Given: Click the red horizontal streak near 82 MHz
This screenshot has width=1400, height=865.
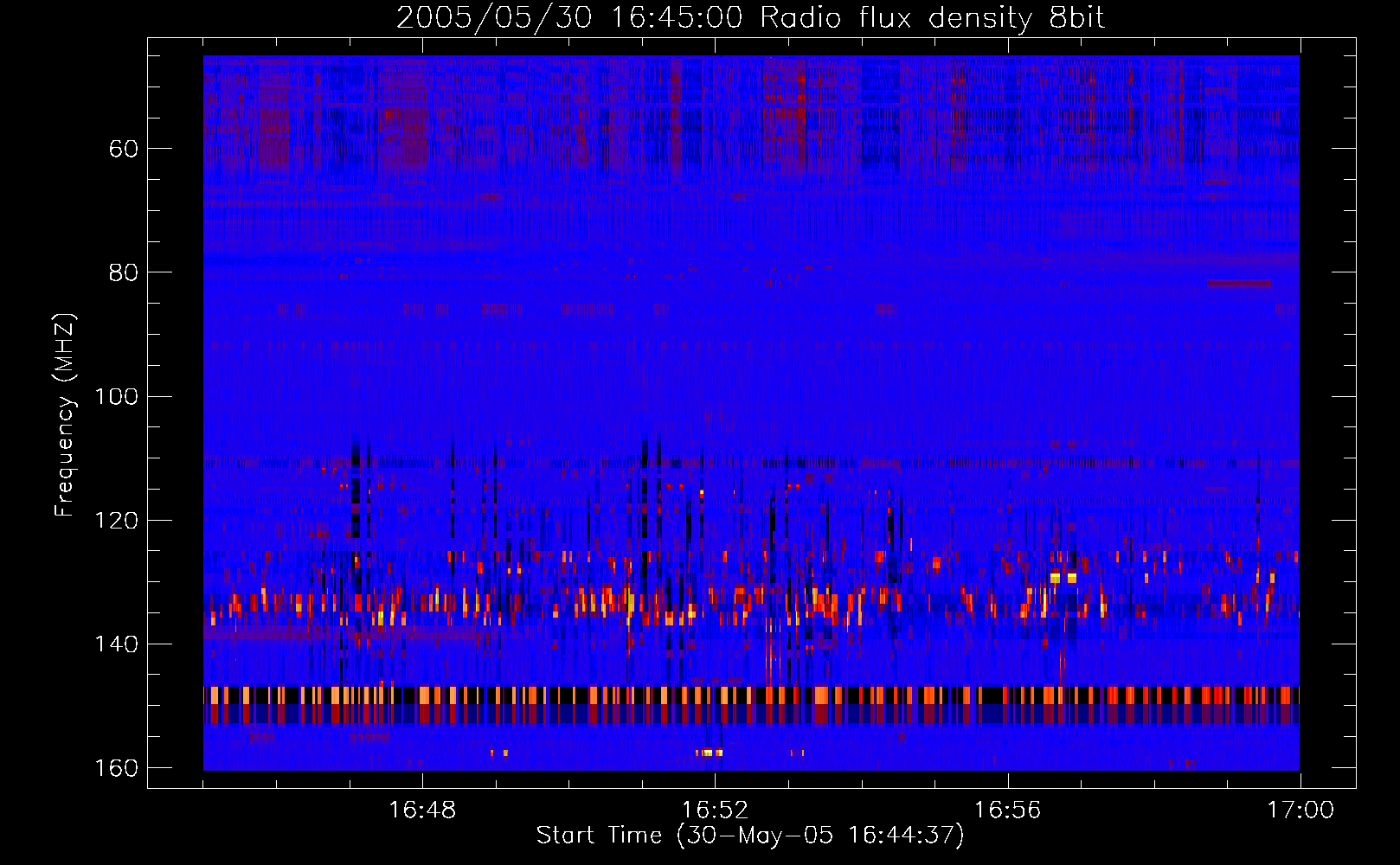Looking at the screenshot, I should click(x=1239, y=284).
